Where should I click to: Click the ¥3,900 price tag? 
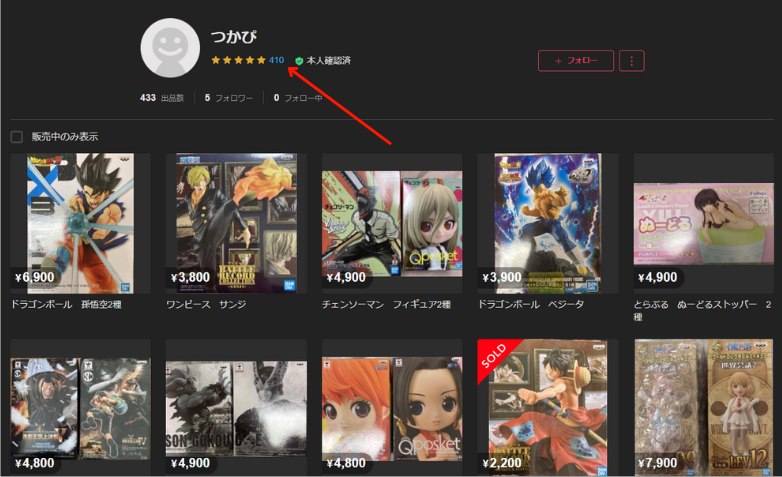coord(502,277)
